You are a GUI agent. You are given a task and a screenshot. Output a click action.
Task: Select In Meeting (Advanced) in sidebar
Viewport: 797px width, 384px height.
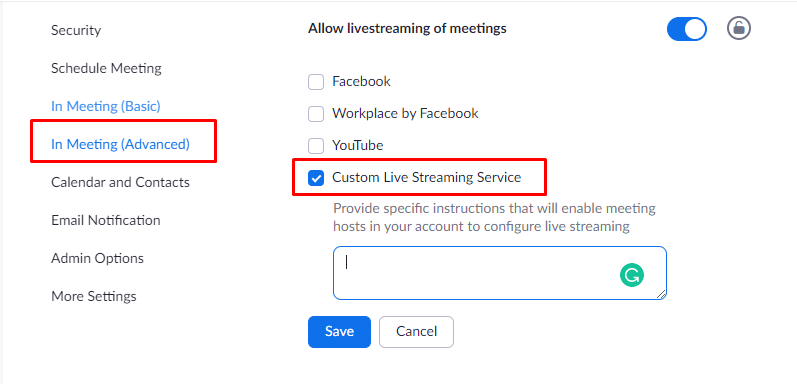120,144
